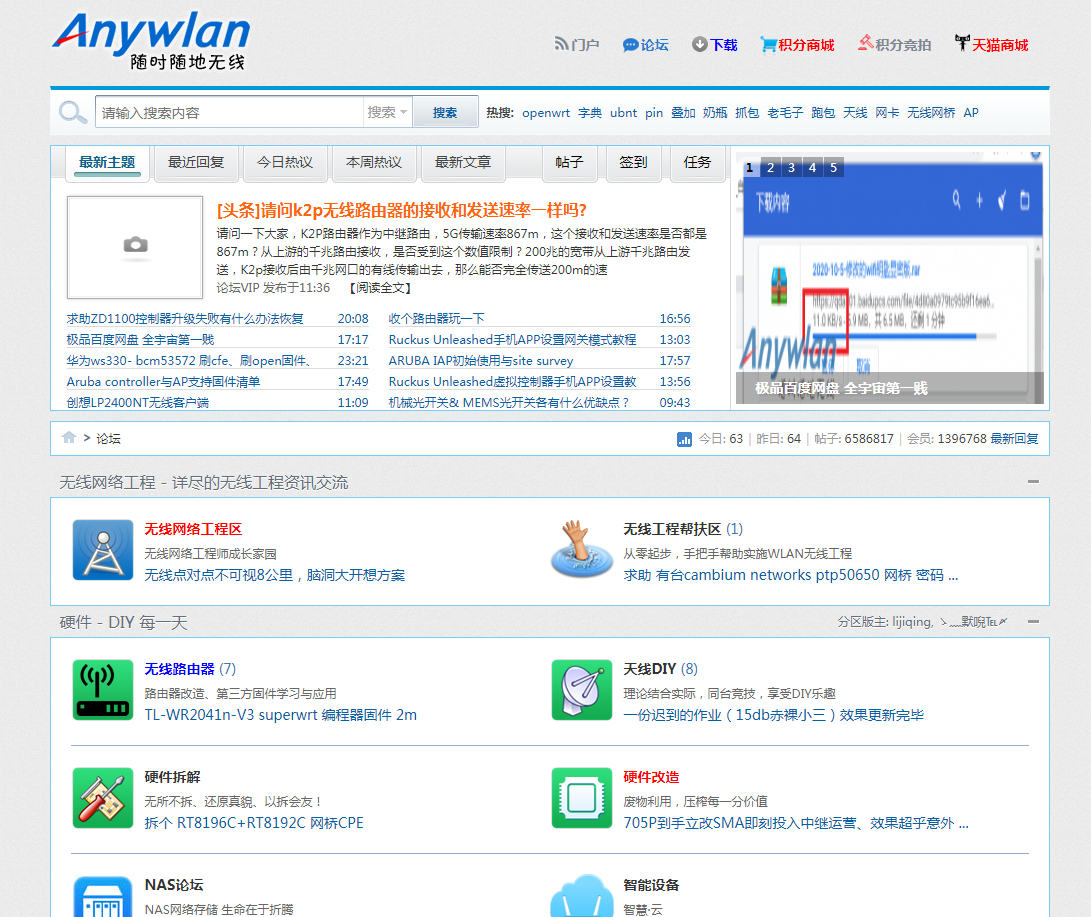This screenshot has height=917, width=1091.
Task: Switch slideshow to slide 5
Action: coord(833,167)
